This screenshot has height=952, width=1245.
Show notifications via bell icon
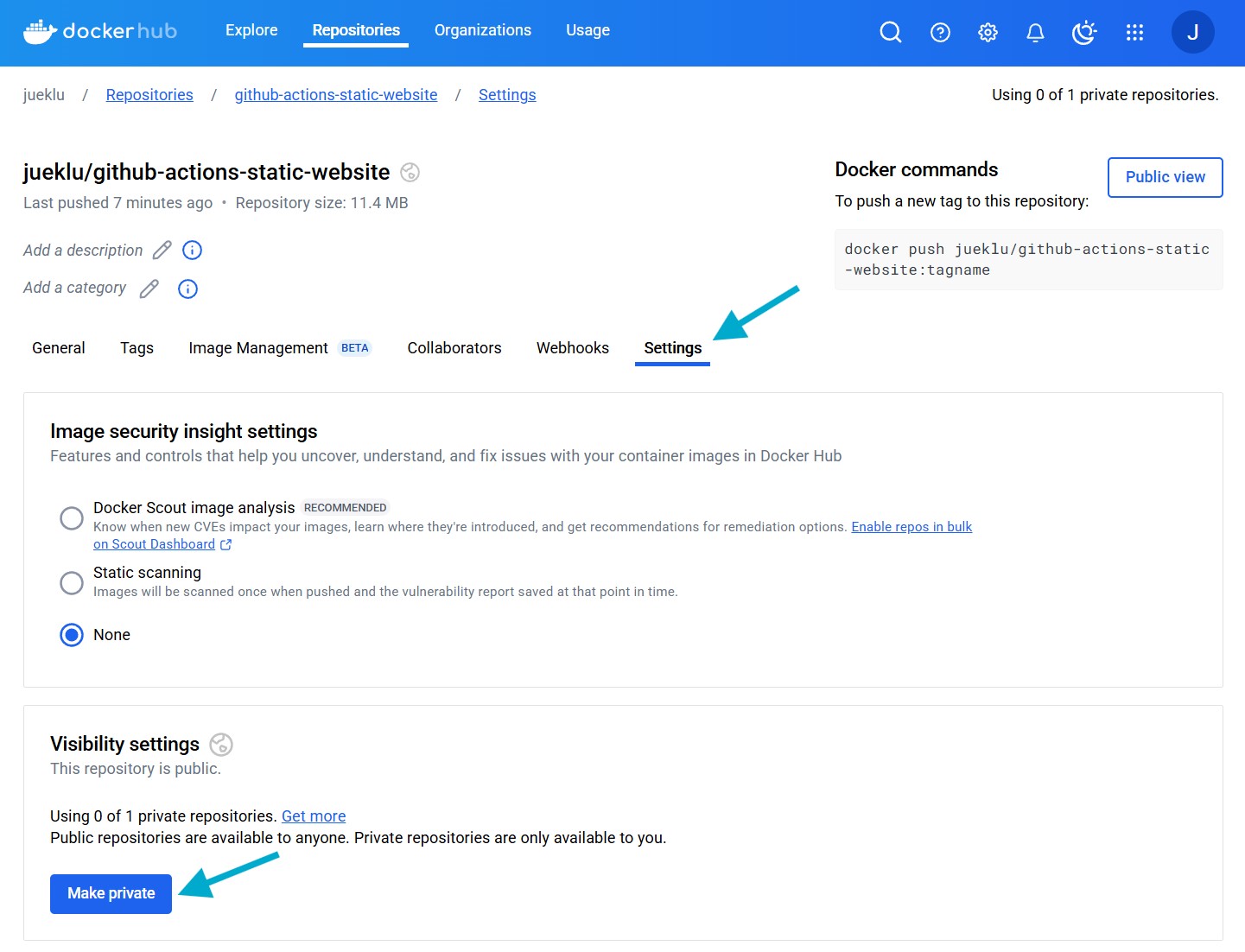click(1035, 32)
